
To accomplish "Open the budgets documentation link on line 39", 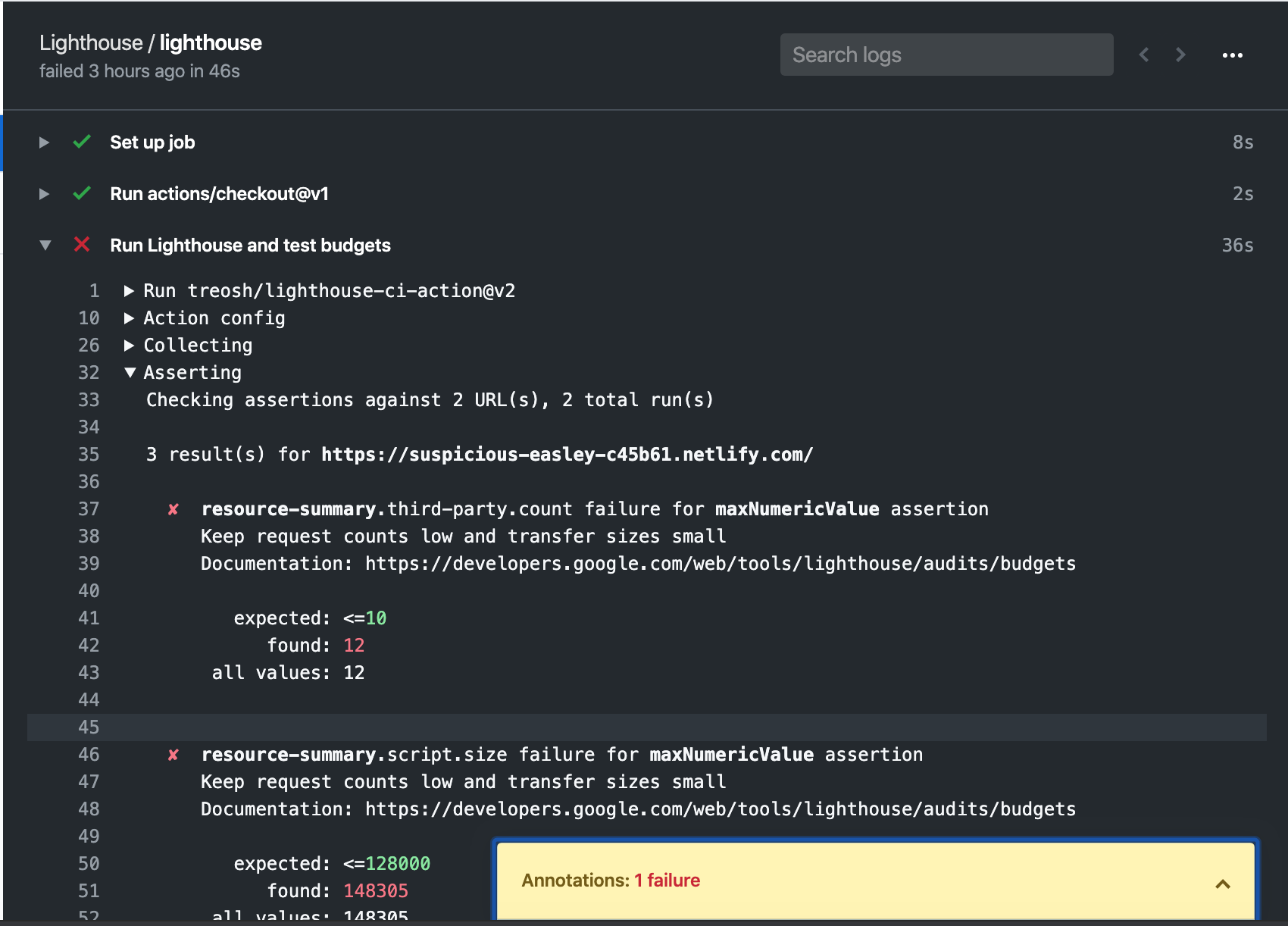I will click(x=721, y=564).
